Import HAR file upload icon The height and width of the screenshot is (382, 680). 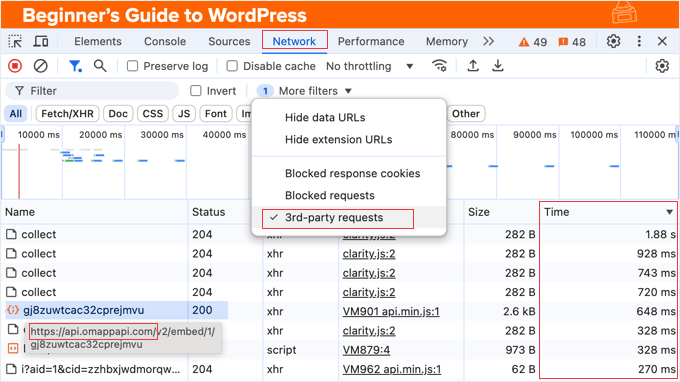(x=473, y=66)
